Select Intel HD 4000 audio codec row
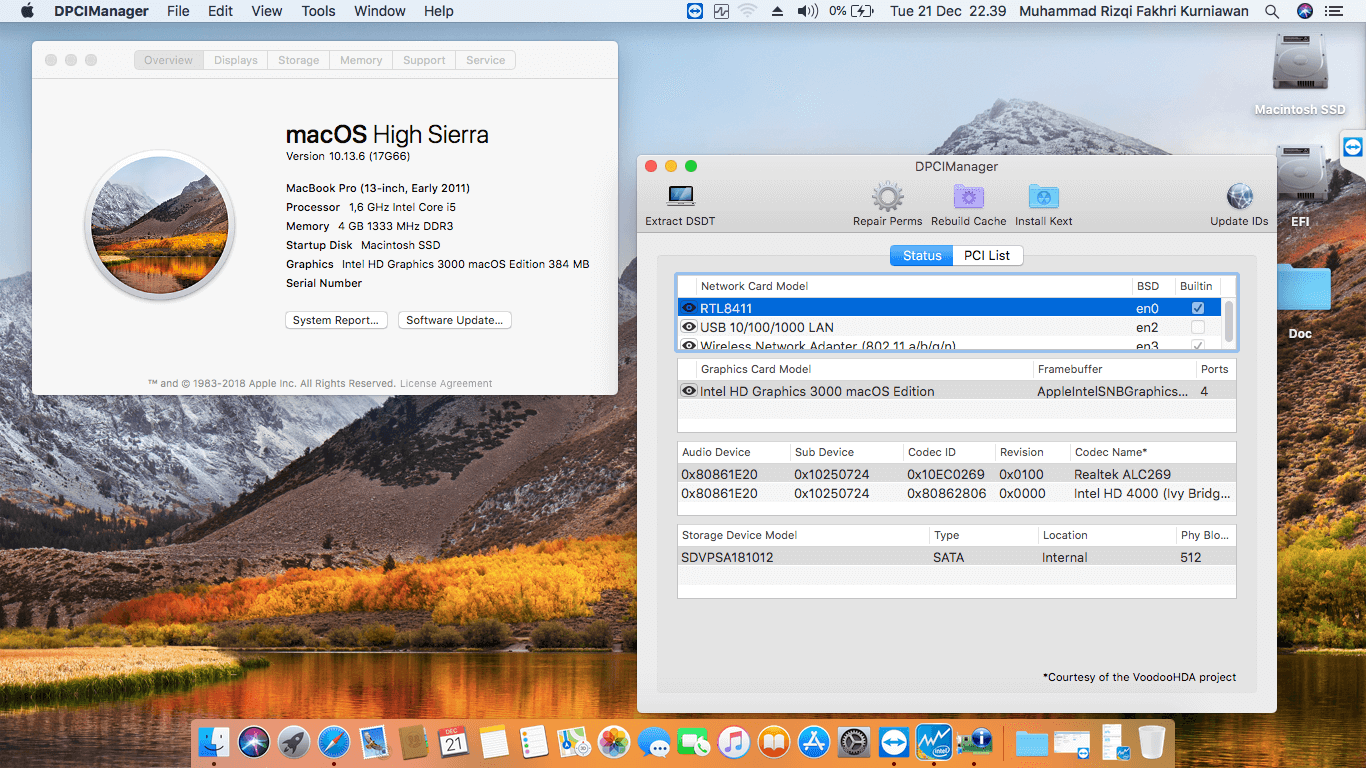 click(957, 493)
